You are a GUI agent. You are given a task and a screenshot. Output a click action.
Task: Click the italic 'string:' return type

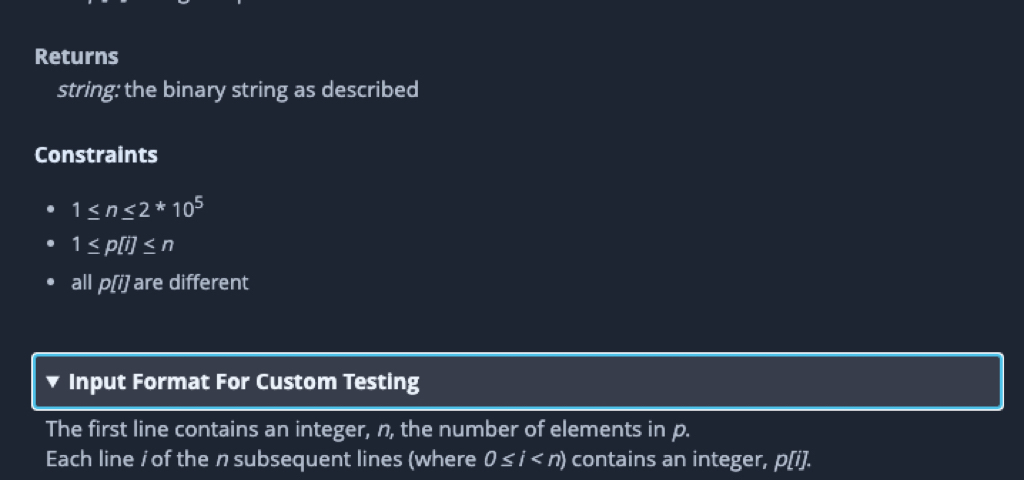tap(88, 90)
